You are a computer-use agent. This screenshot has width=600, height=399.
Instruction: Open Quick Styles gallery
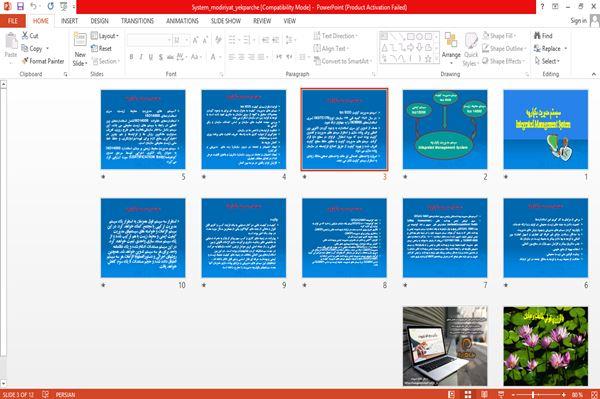(x=471, y=50)
